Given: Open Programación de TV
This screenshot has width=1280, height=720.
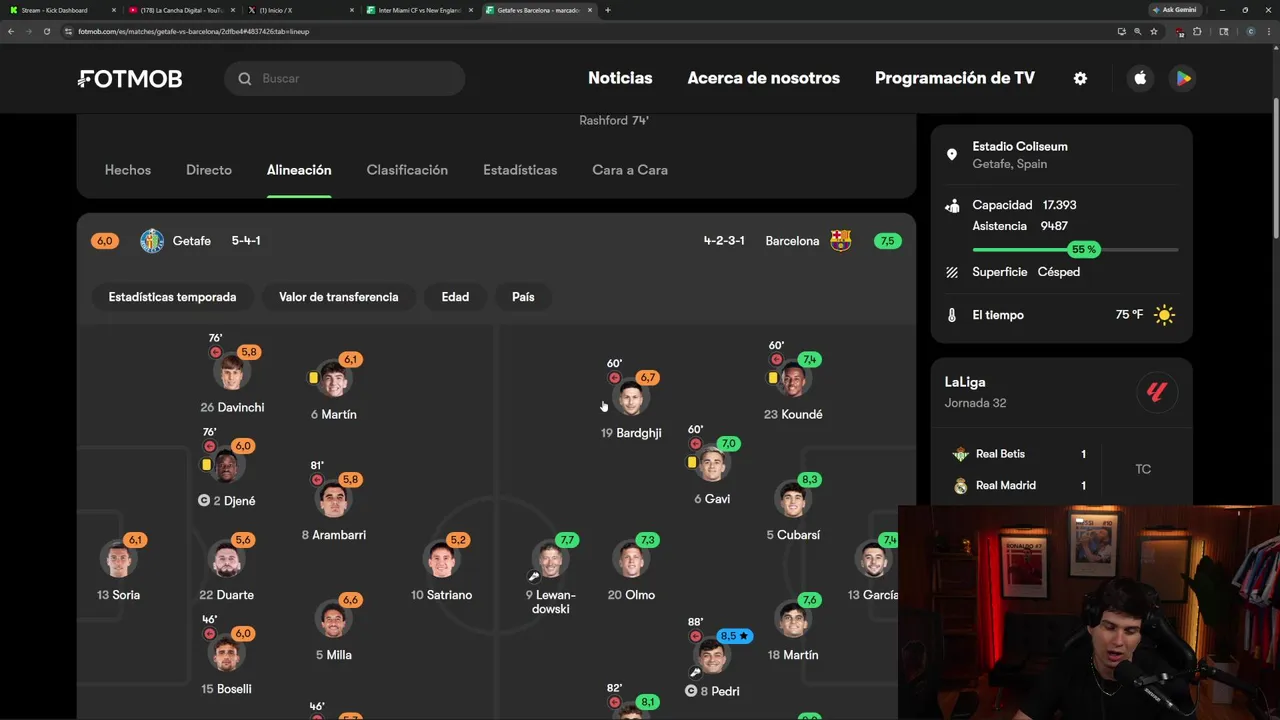Looking at the screenshot, I should (x=955, y=78).
